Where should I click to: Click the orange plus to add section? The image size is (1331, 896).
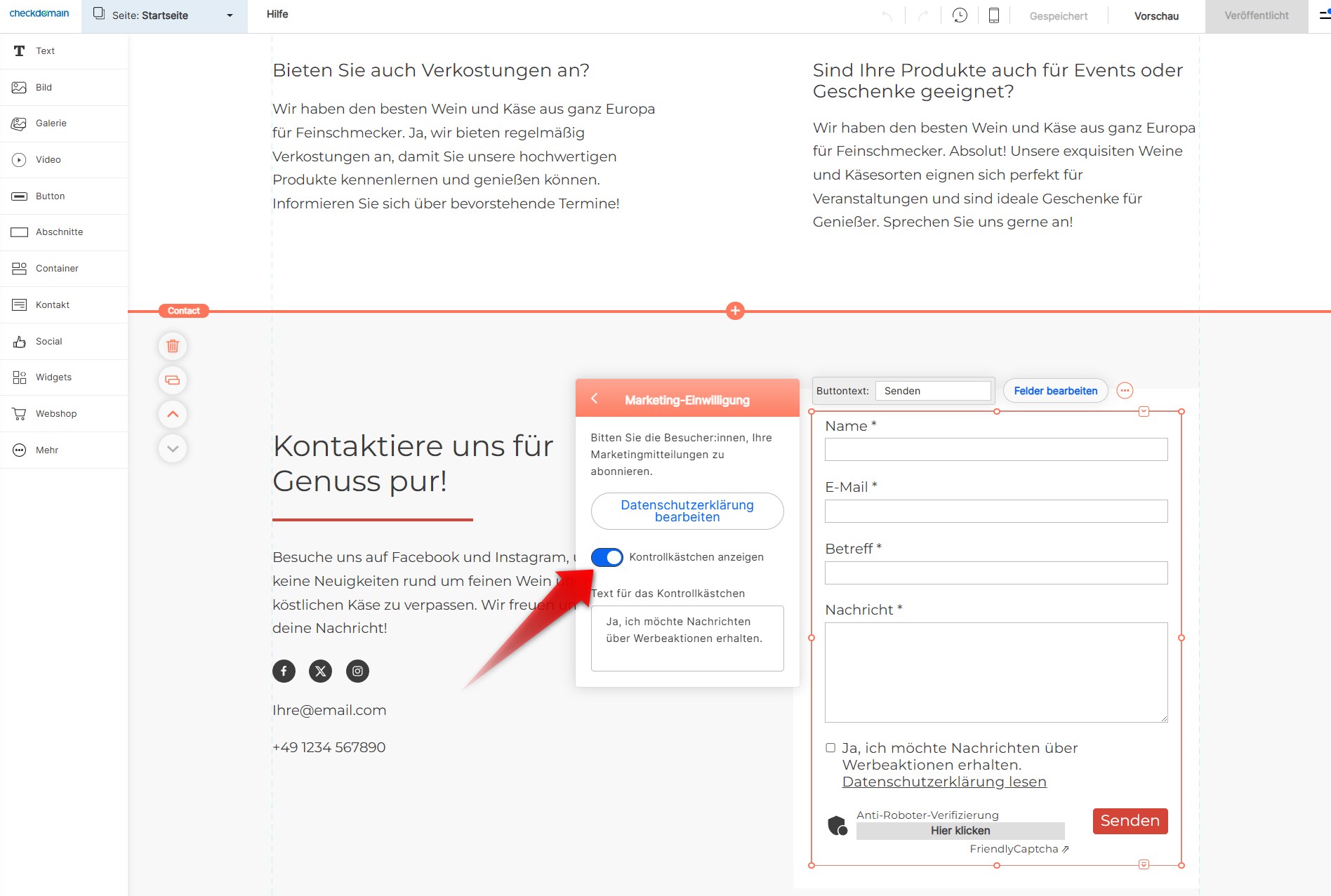point(735,311)
